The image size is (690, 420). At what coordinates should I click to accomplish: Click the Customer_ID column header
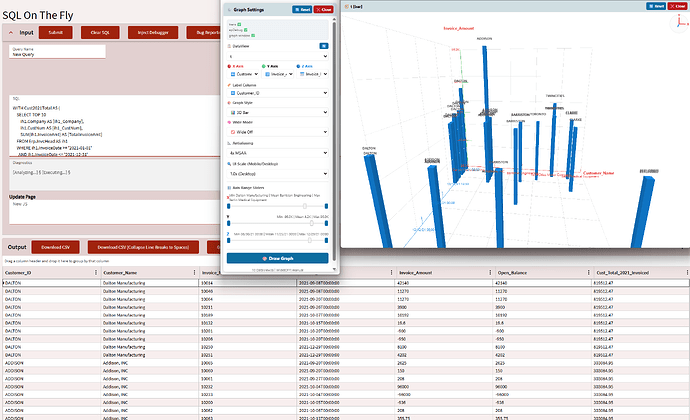(x=18, y=273)
